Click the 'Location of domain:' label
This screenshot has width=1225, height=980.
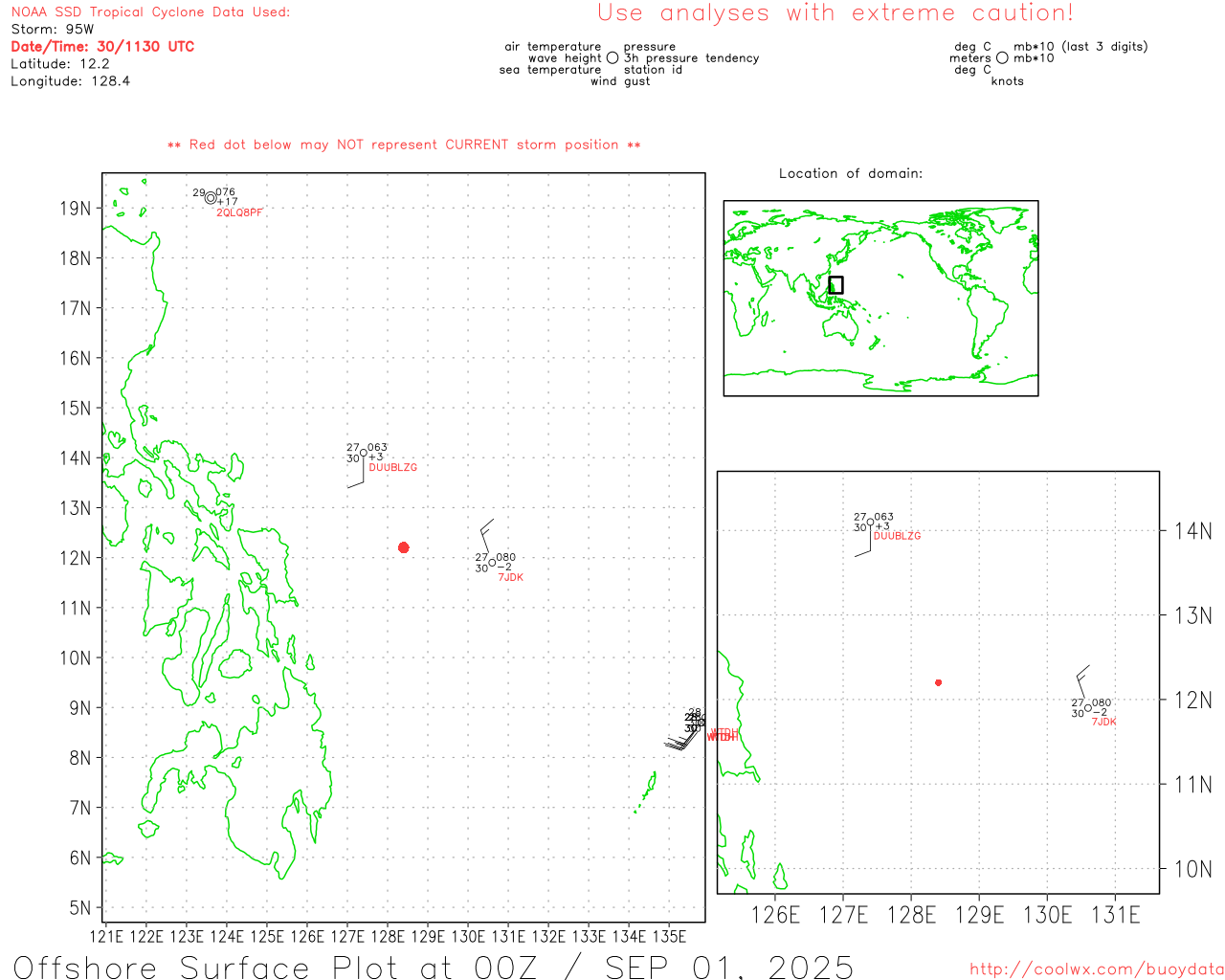pos(851,173)
